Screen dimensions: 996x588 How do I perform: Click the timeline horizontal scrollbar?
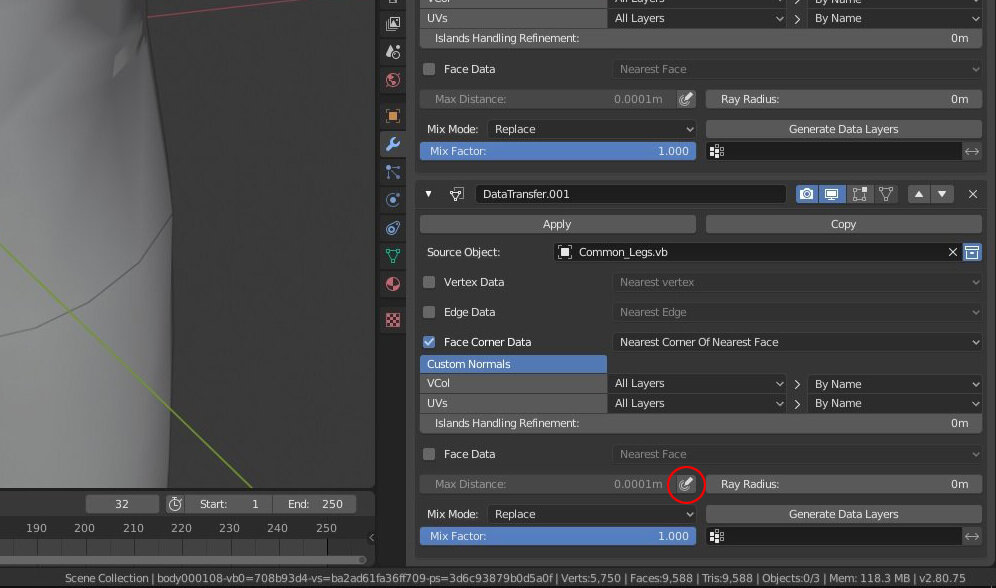[182, 560]
